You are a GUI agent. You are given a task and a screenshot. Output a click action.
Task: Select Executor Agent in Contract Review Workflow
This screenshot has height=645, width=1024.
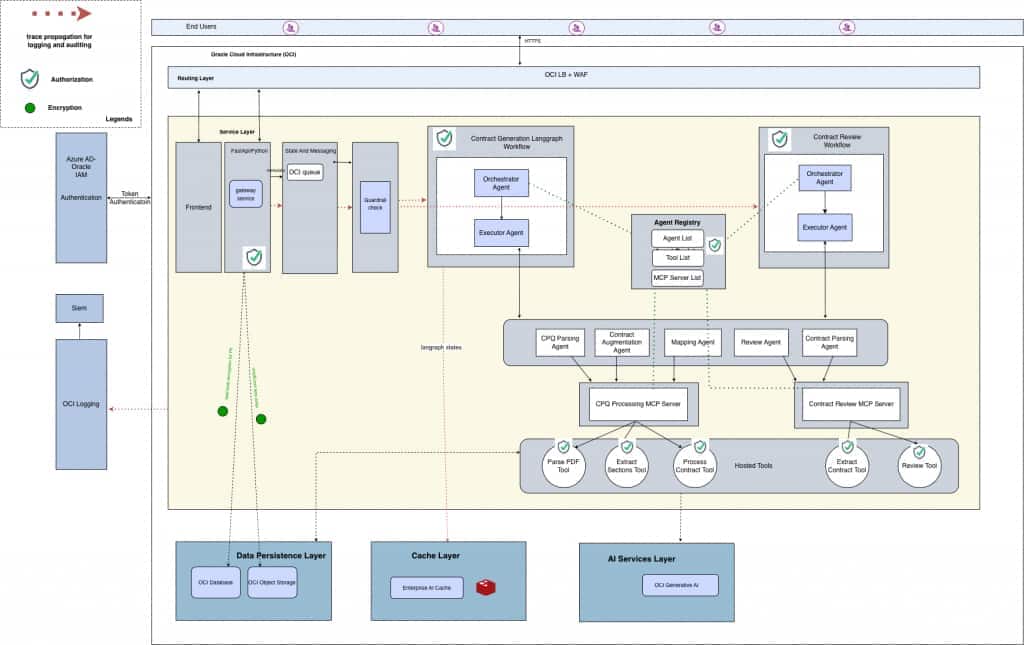(825, 227)
